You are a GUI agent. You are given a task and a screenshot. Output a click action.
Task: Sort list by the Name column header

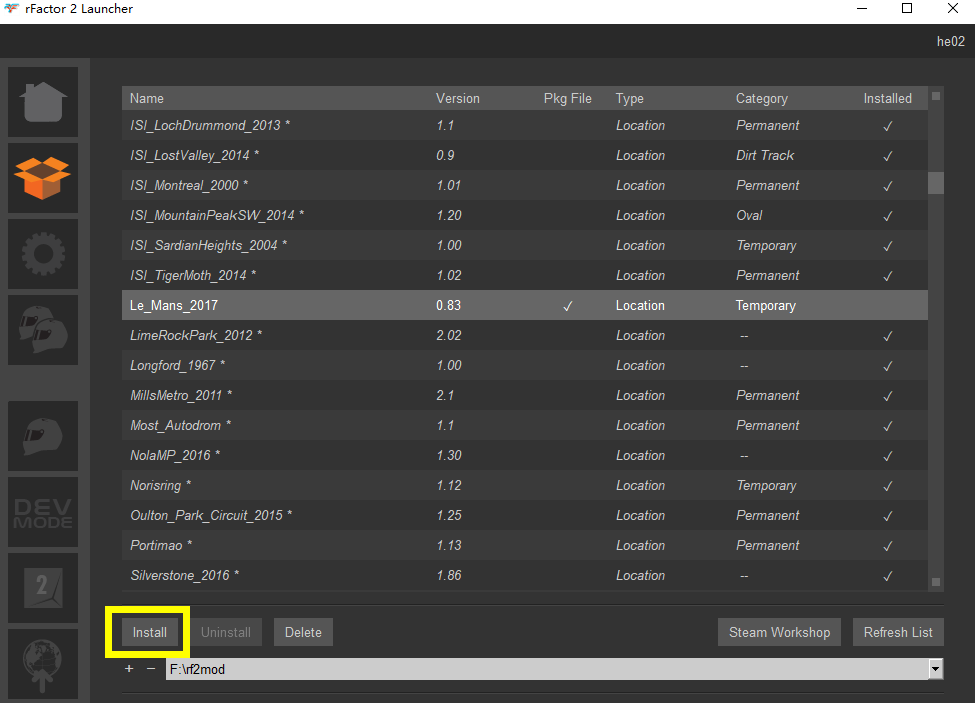(x=147, y=98)
